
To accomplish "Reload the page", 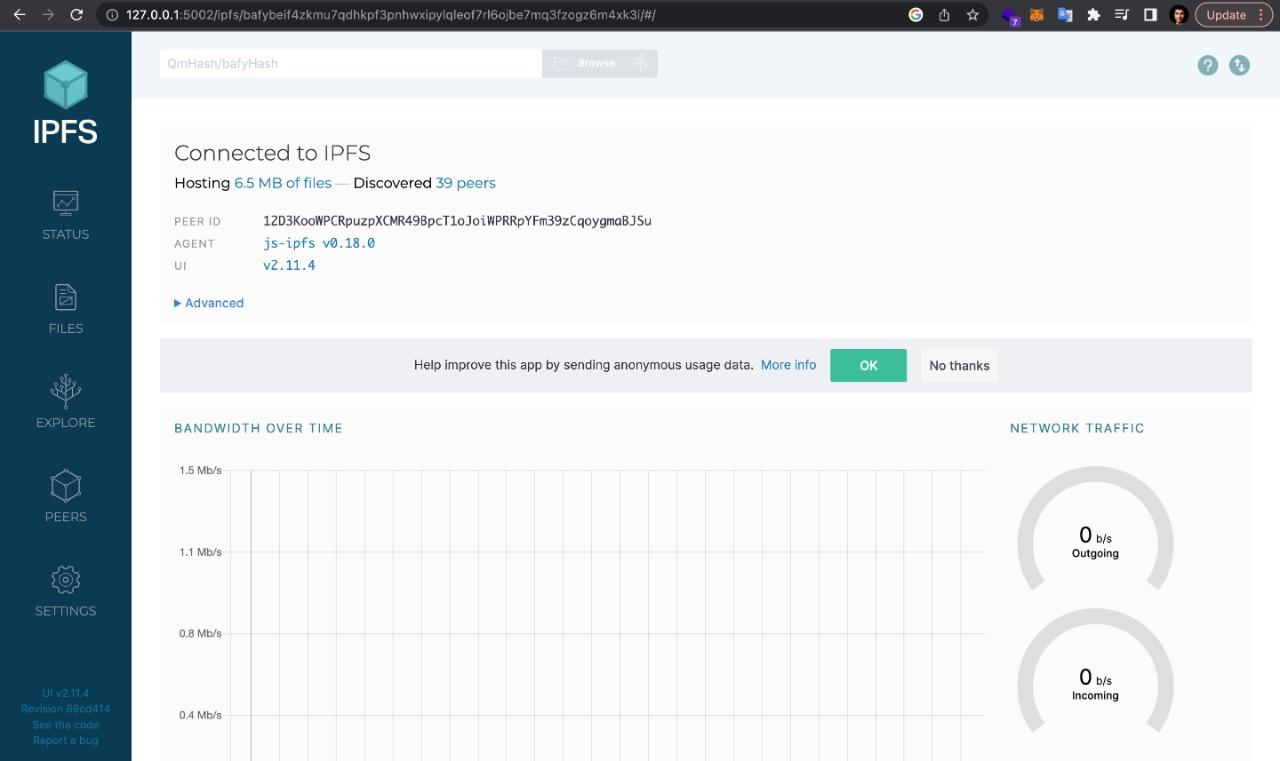I will 77,15.
